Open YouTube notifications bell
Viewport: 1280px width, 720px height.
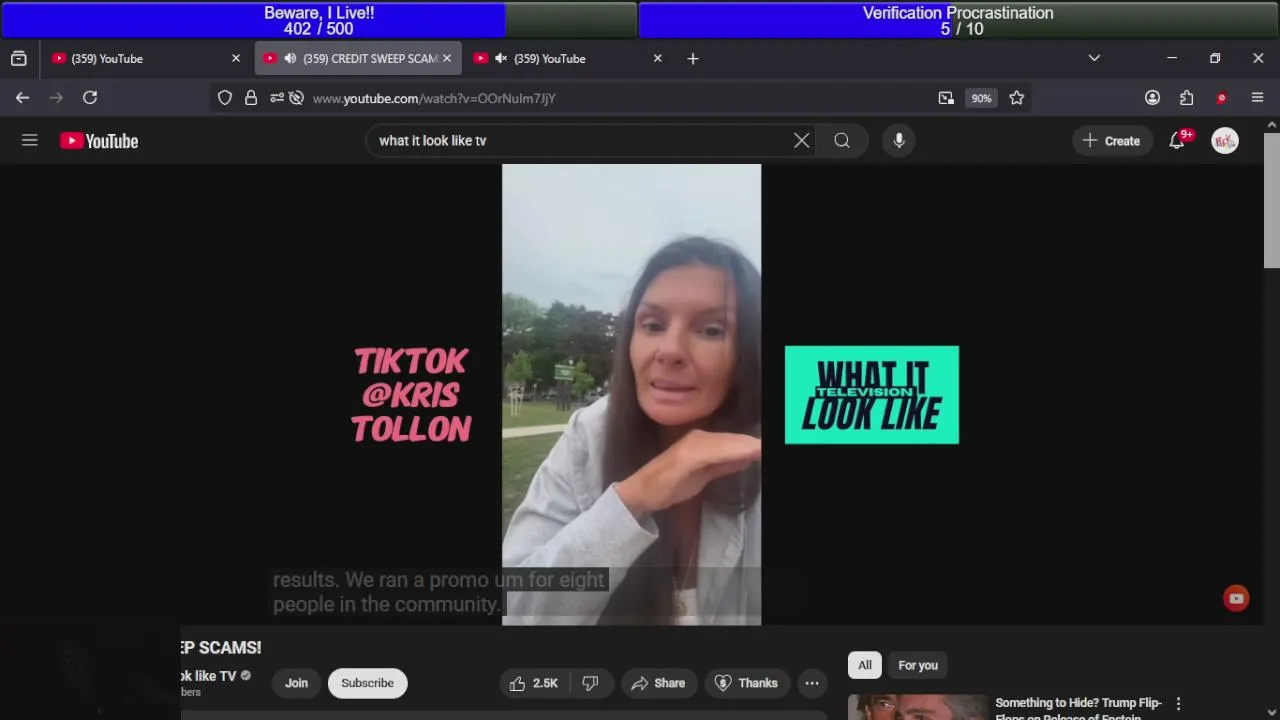(1177, 141)
